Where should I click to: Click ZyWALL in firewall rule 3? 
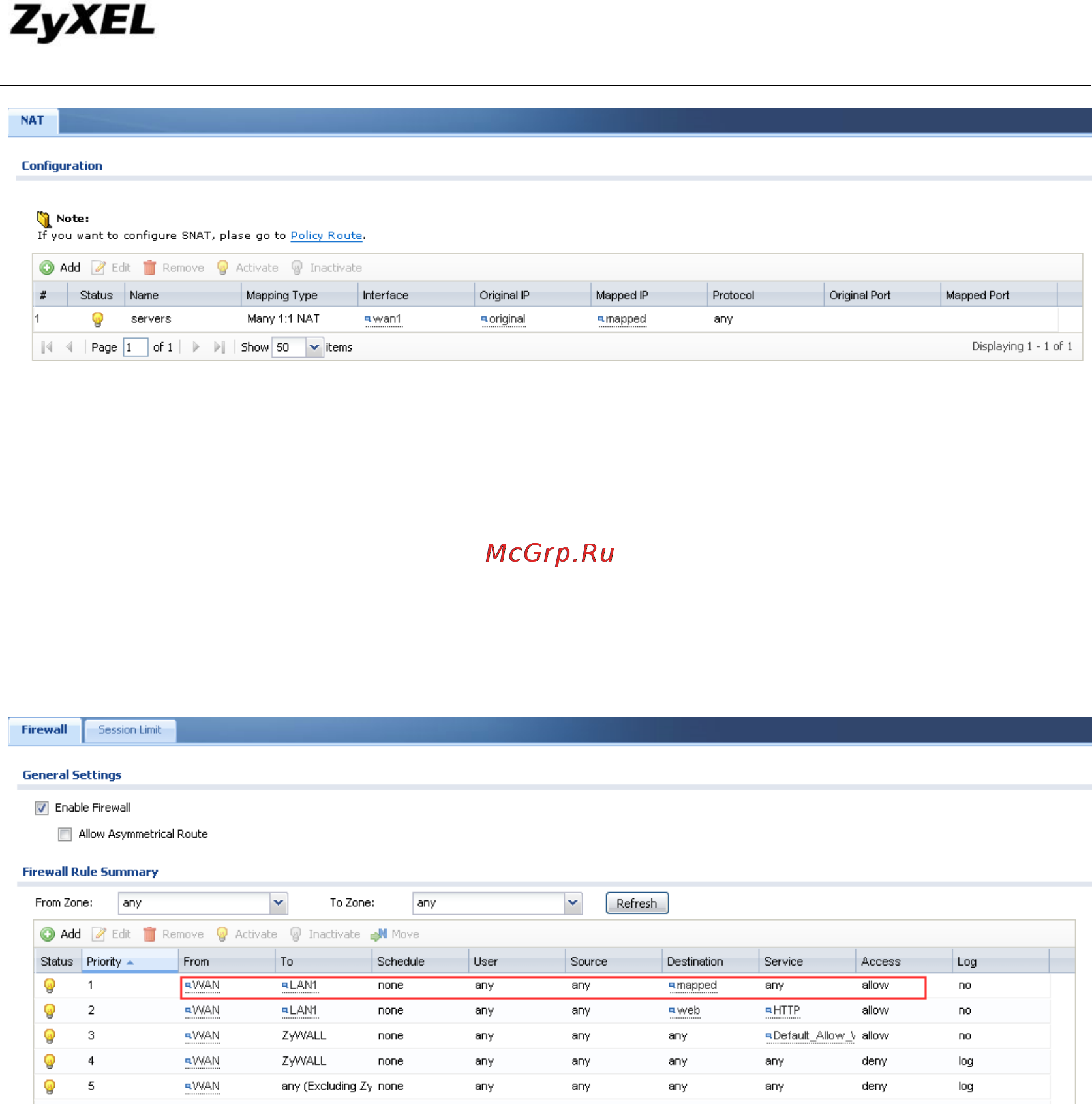click(304, 1036)
